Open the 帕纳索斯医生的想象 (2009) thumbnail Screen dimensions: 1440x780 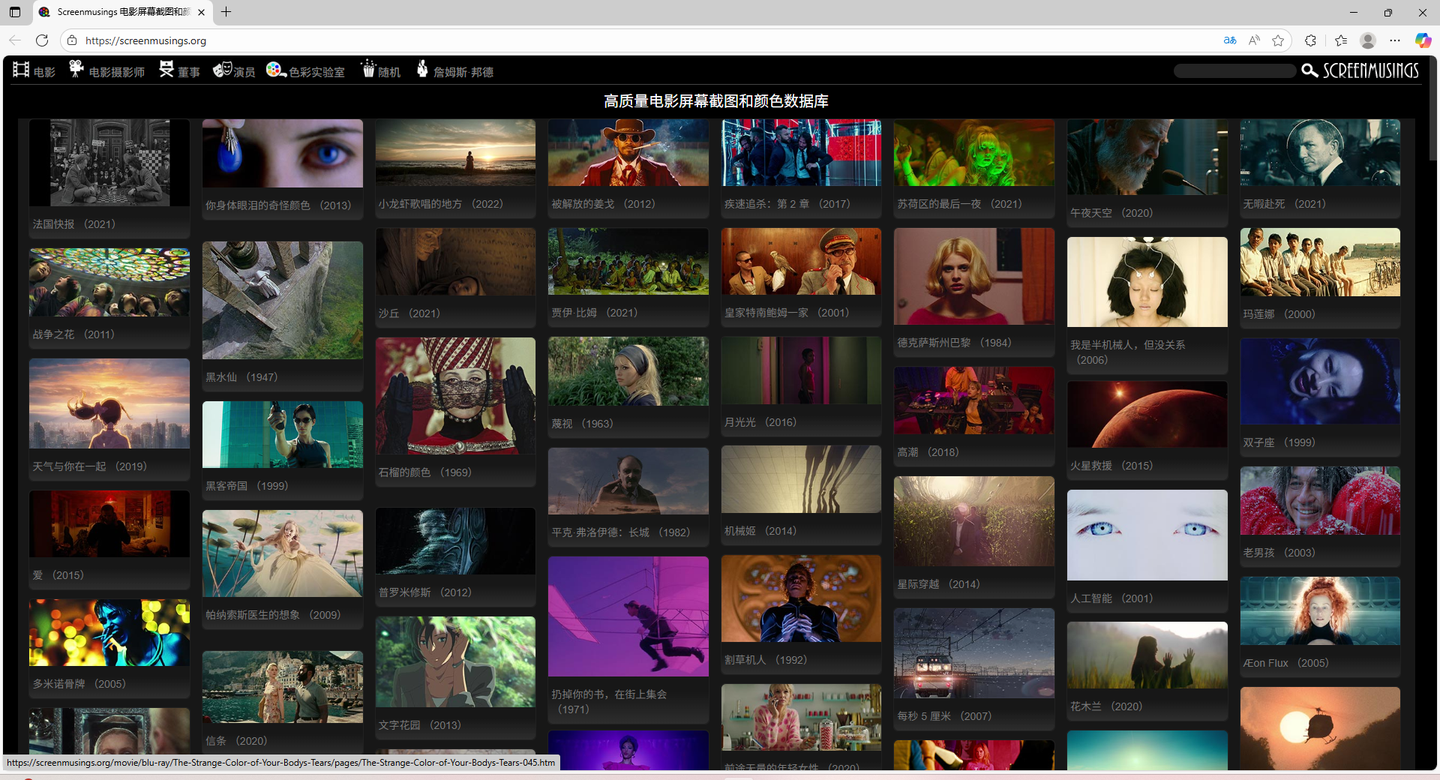283,553
